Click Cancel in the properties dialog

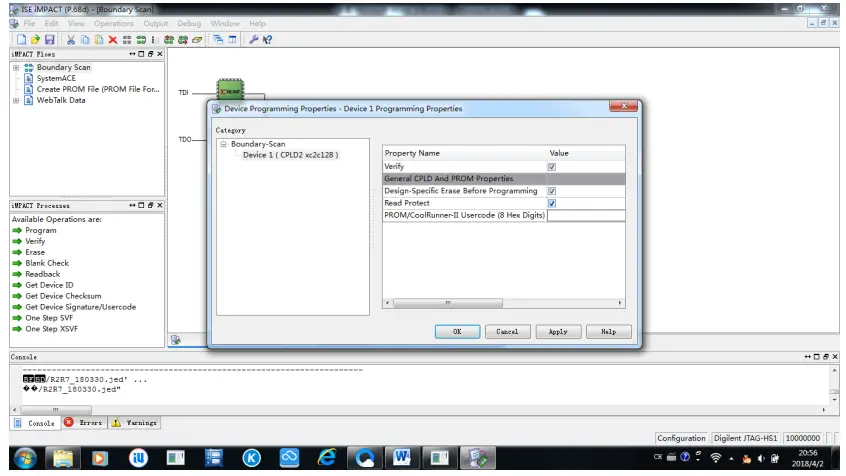click(507, 331)
